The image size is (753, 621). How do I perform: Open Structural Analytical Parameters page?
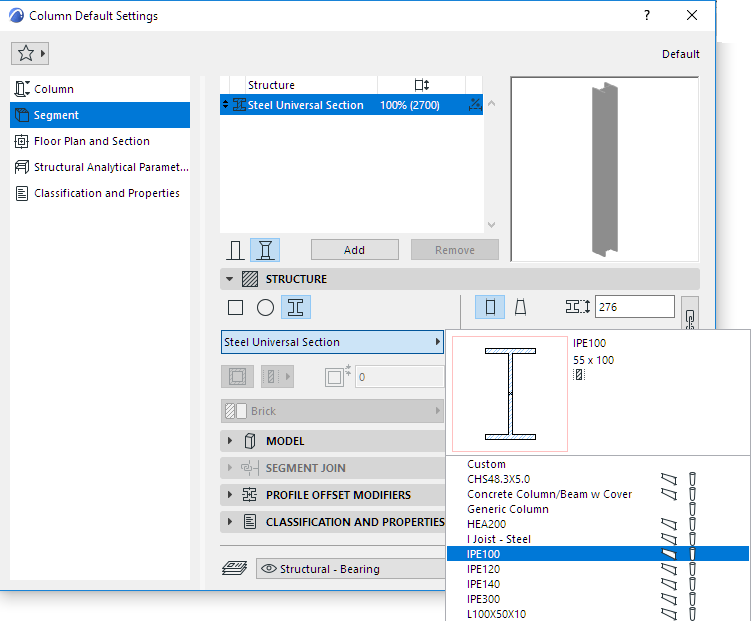pyautogui.click(x=100, y=167)
